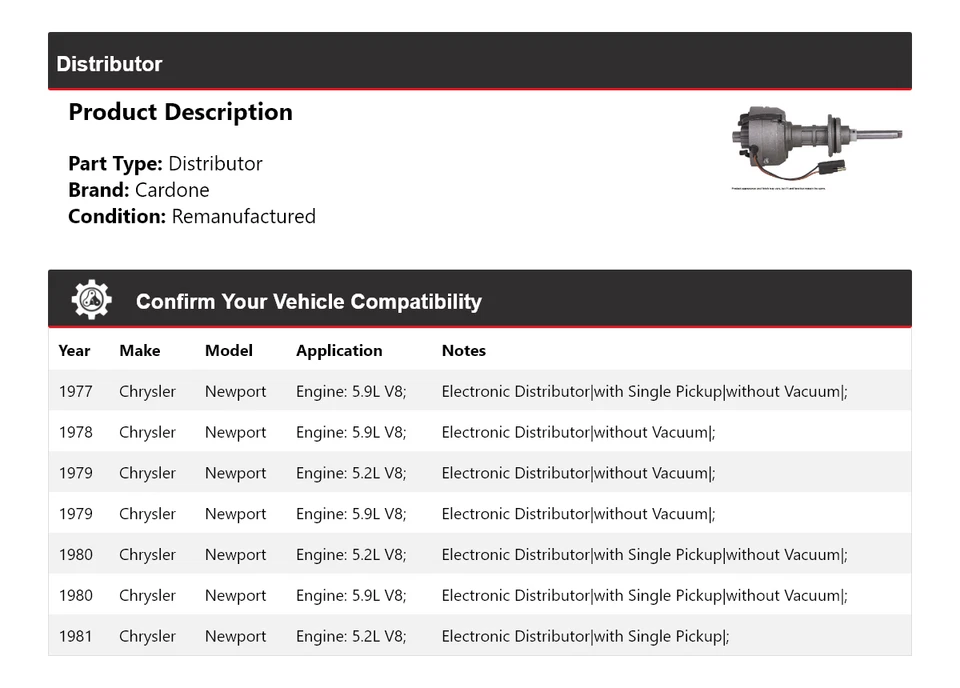The width and height of the screenshot is (960, 688).
Task: Click the Brand: Cardone line
Action: click(139, 190)
